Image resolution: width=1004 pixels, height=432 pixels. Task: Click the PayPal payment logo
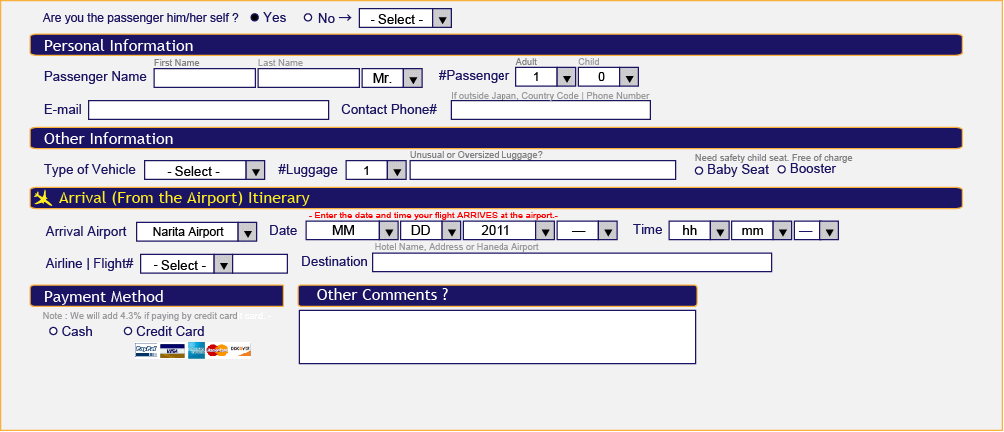(146, 350)
